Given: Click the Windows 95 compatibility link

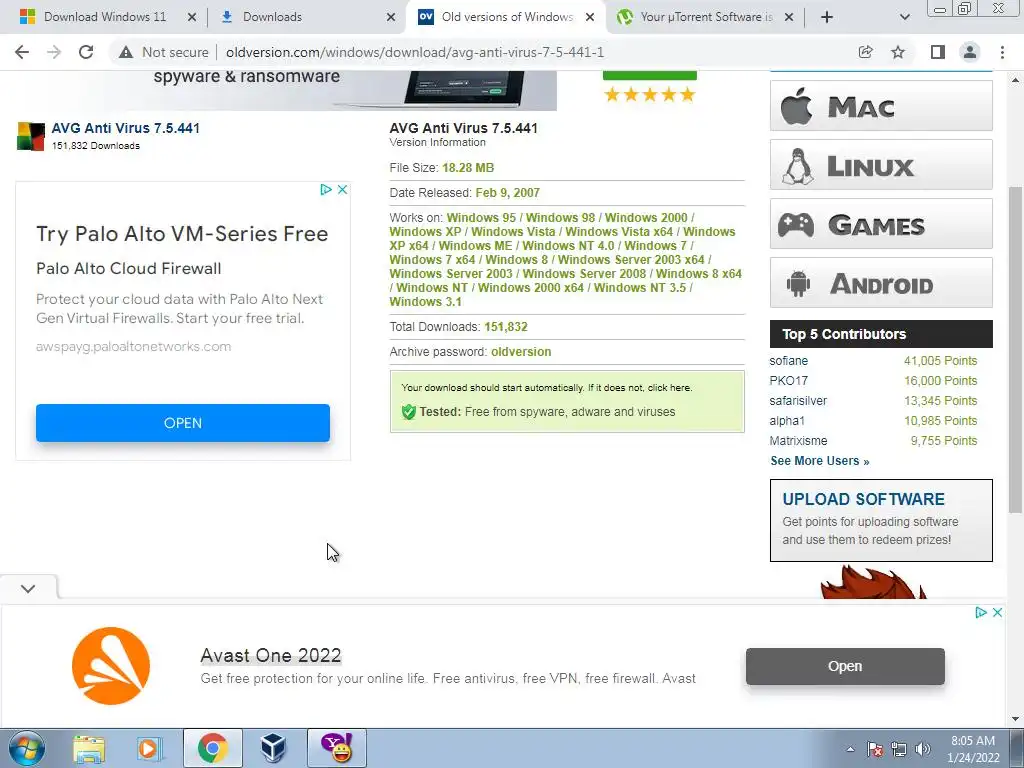Looking at the screenshot, I should click(x=481, y=217).
